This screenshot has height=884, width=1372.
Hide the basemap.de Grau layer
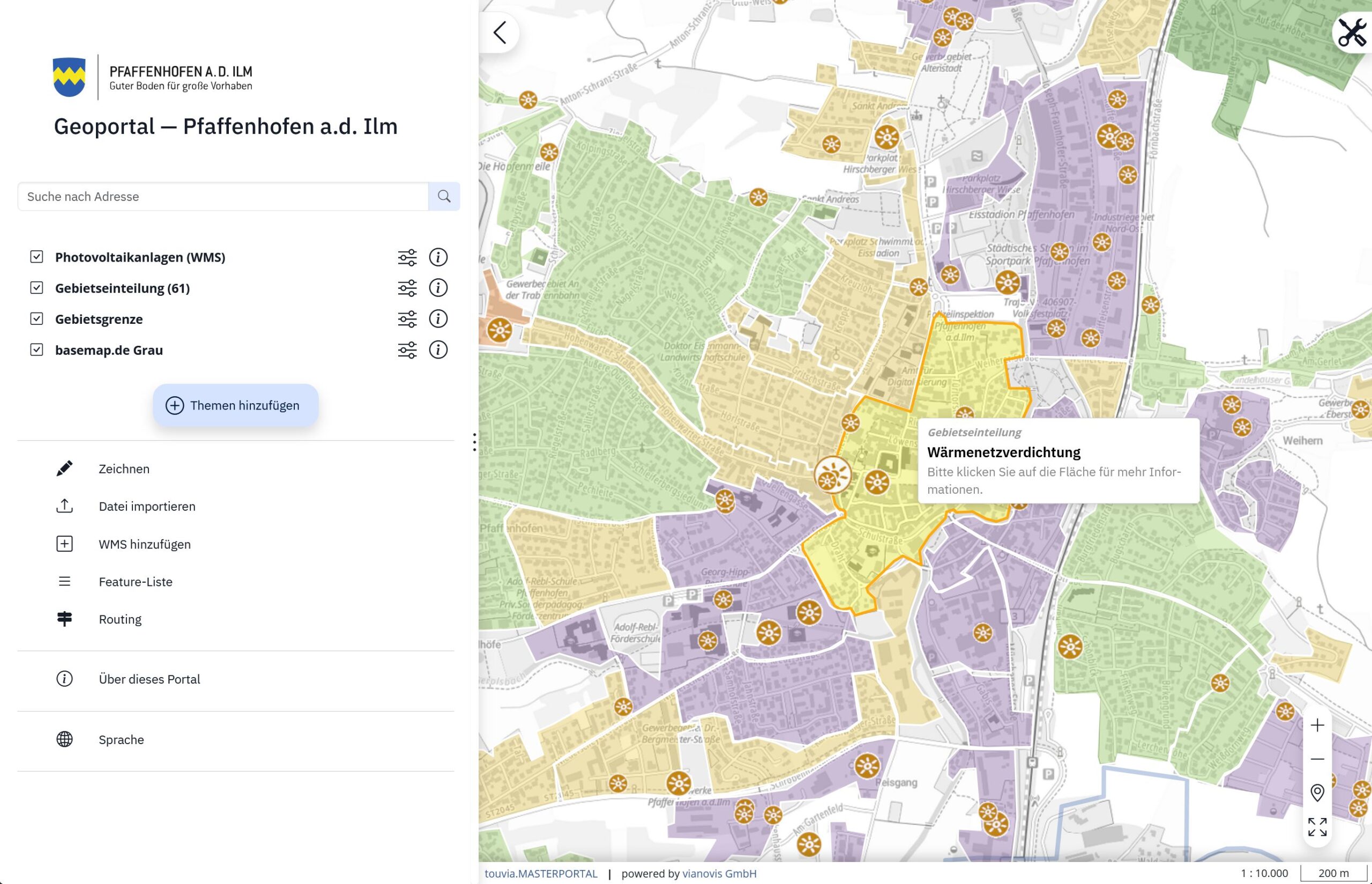[x=35, y=350]
